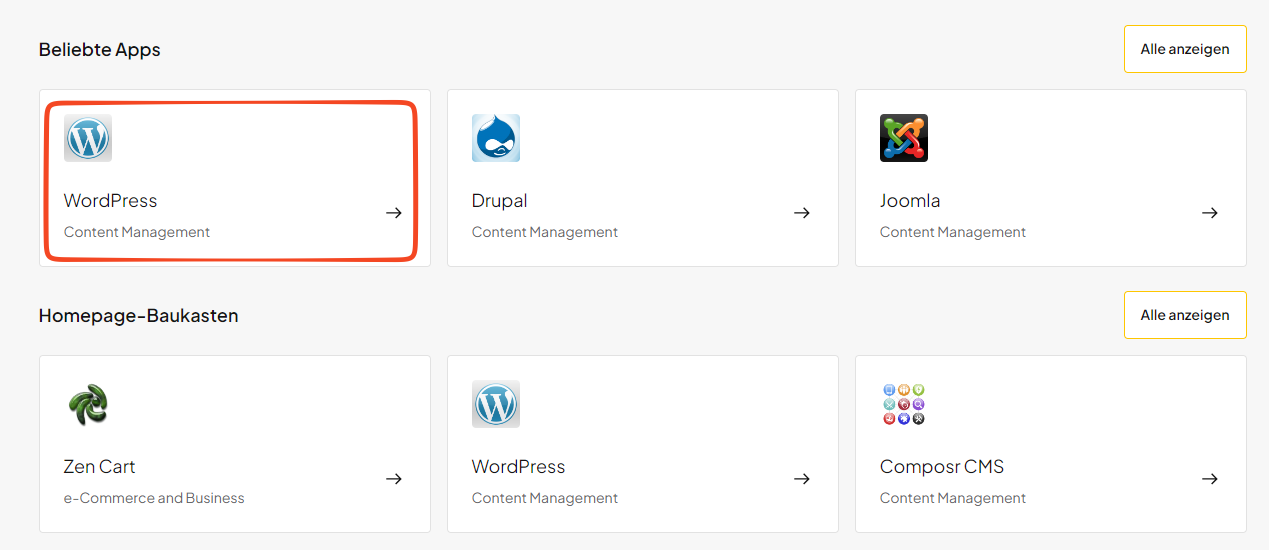The image size is (1269, 550).
Task: Click 'e-Commerce and Business' under Zen Cart
Action: (154, 498)
